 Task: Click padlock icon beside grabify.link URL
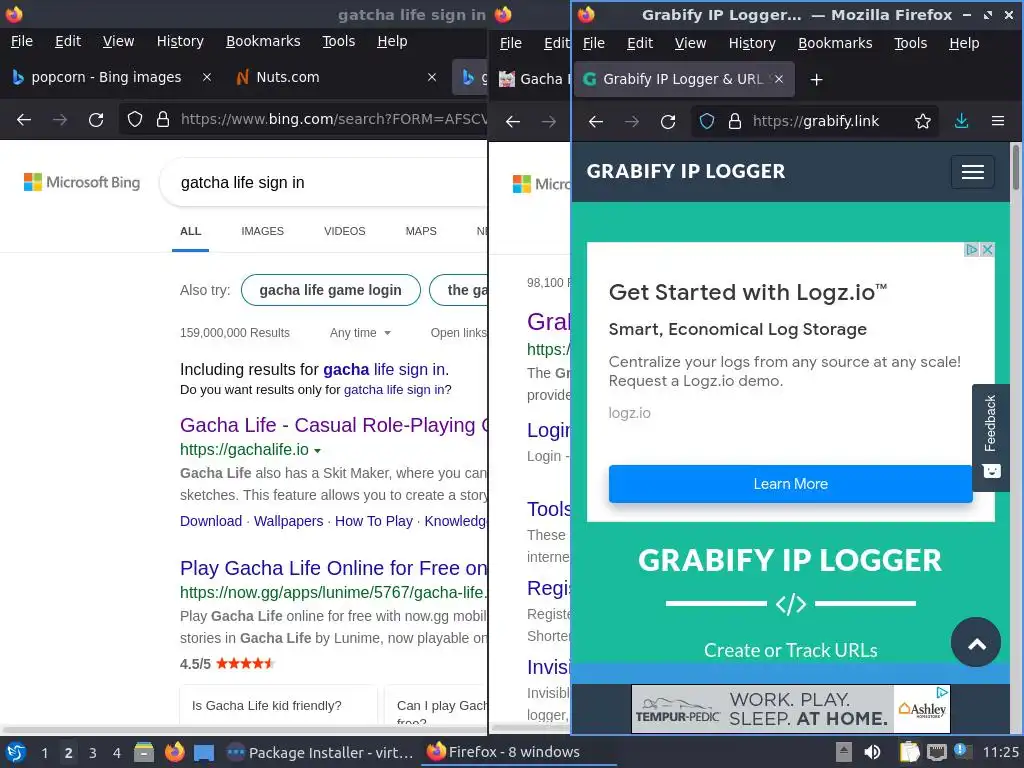[735, 121]
